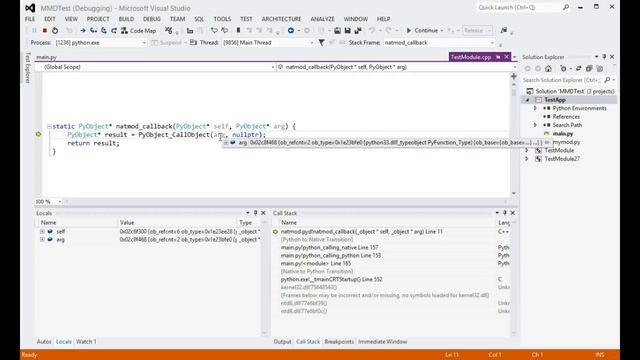
Task: Switch to the Autos tab
Action: pos(44,342)
